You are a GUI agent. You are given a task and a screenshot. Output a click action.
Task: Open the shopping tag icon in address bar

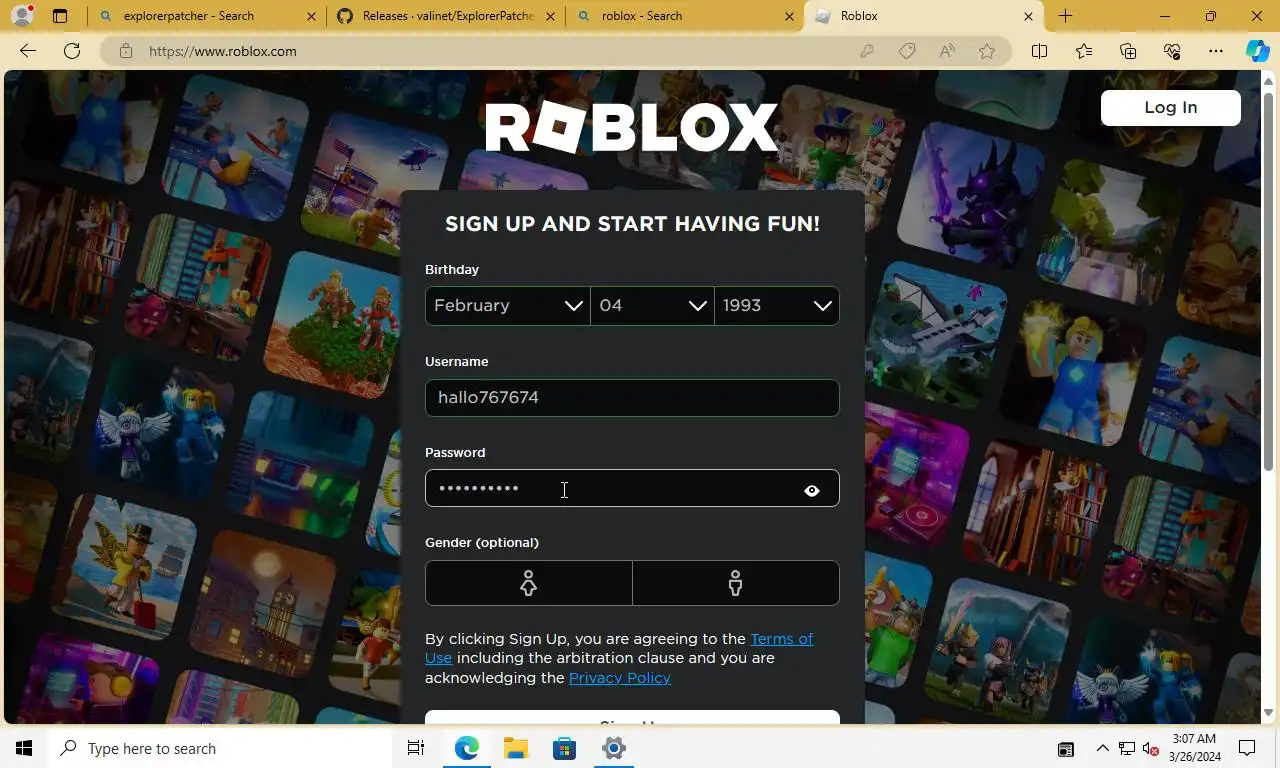(907, 51)
